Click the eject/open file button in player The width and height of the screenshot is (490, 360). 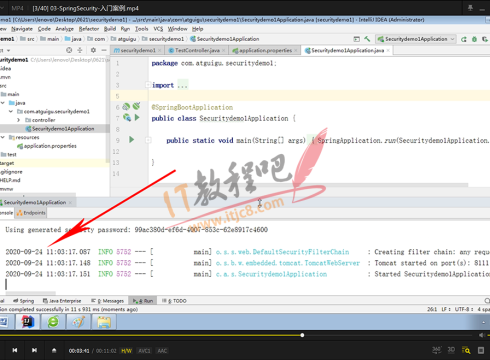[x=54, y=350]
